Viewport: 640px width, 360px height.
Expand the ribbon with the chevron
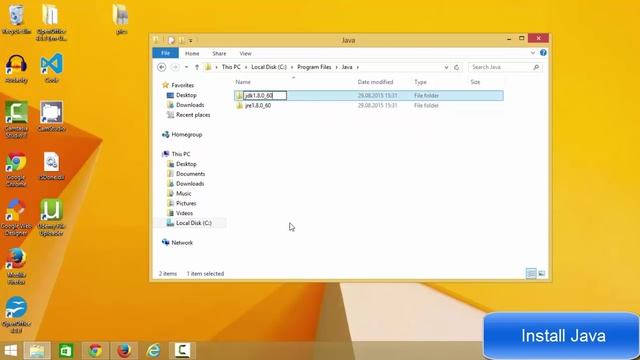coord(533,53)
